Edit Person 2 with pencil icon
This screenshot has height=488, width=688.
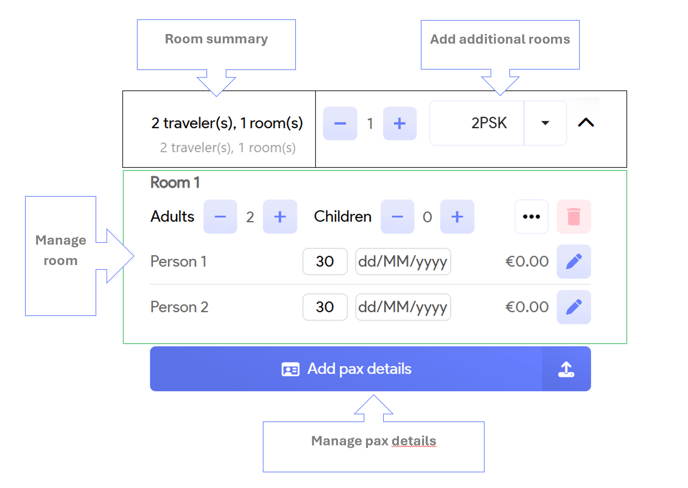click(574, 307)
